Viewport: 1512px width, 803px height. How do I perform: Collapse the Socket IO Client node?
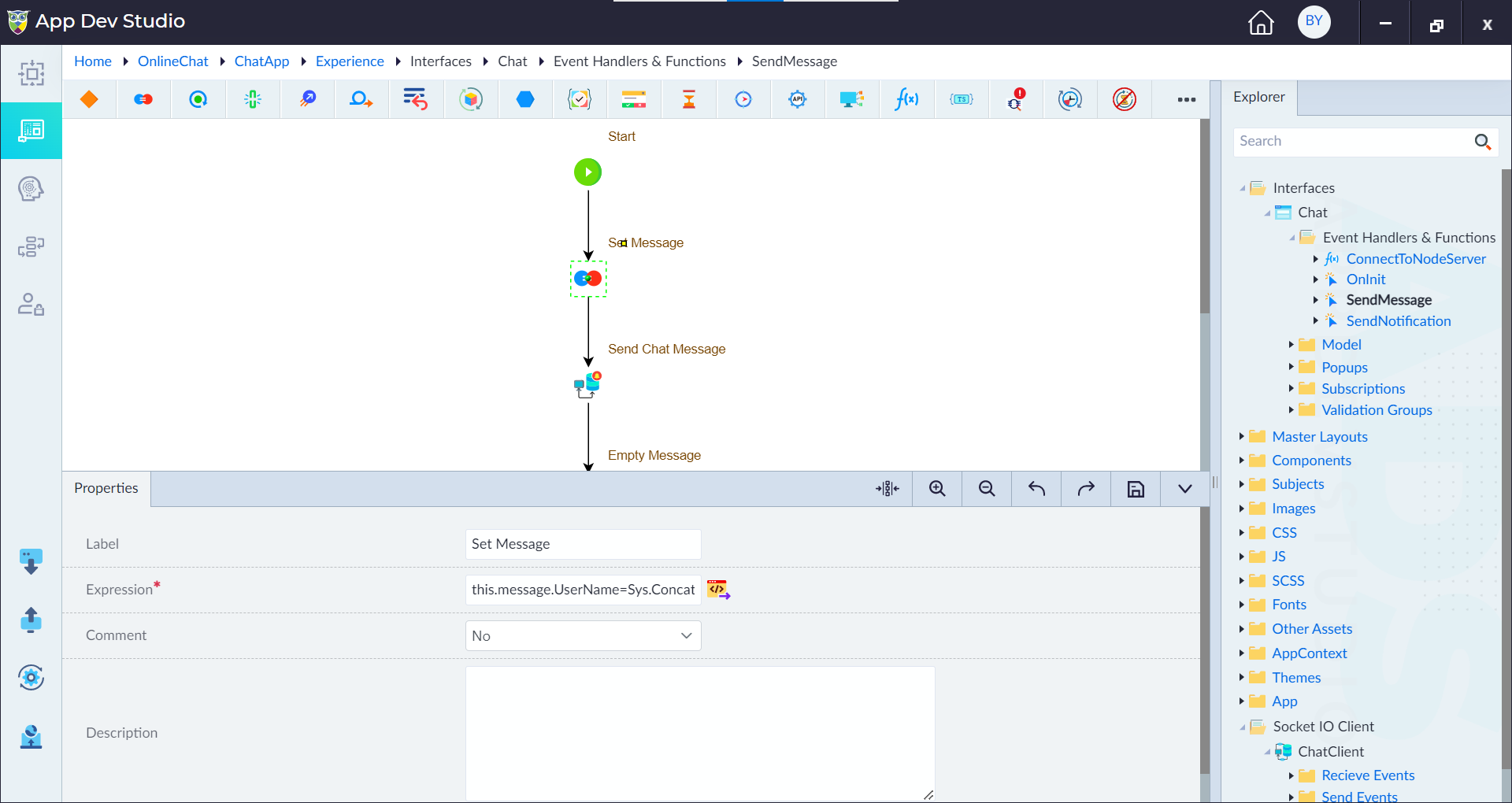[x=1242, y=727]
